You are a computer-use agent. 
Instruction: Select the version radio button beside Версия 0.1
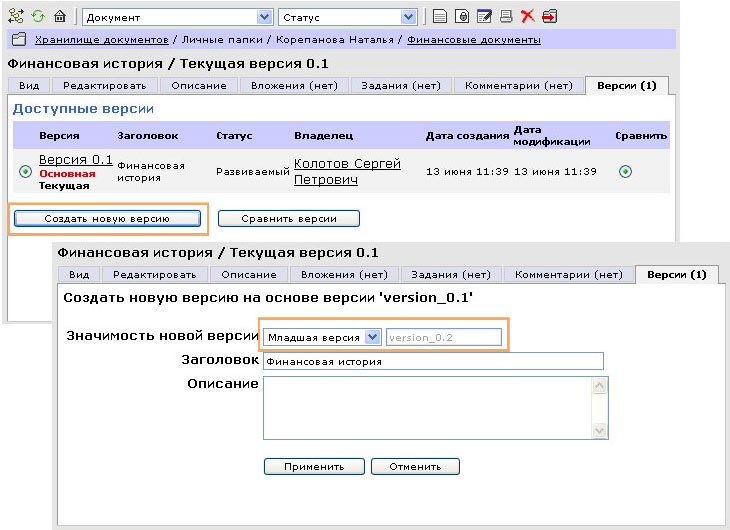(x=25, y=171)
